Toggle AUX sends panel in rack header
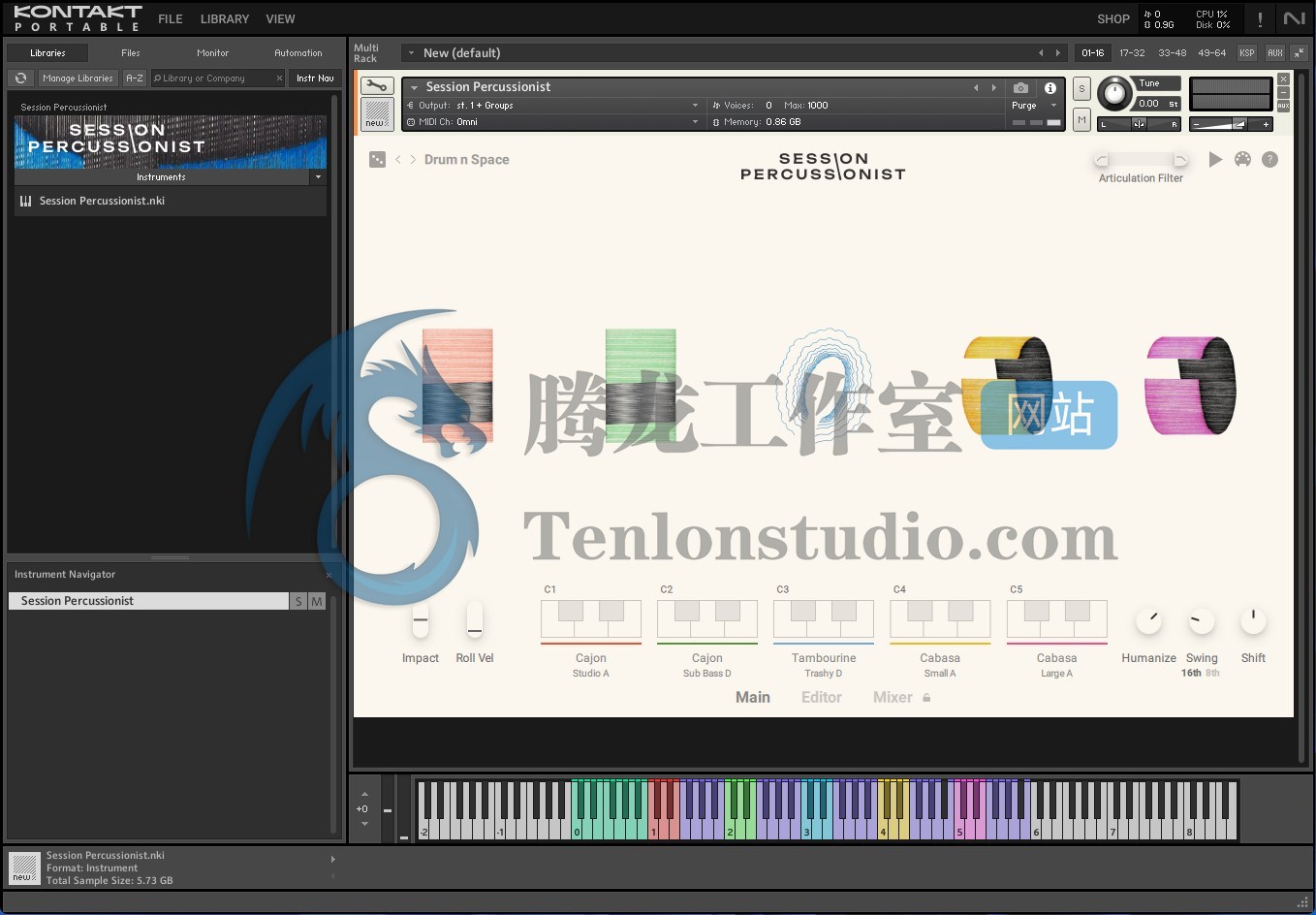This screenshot has height=915, width=1316. tap(1275, 53)
